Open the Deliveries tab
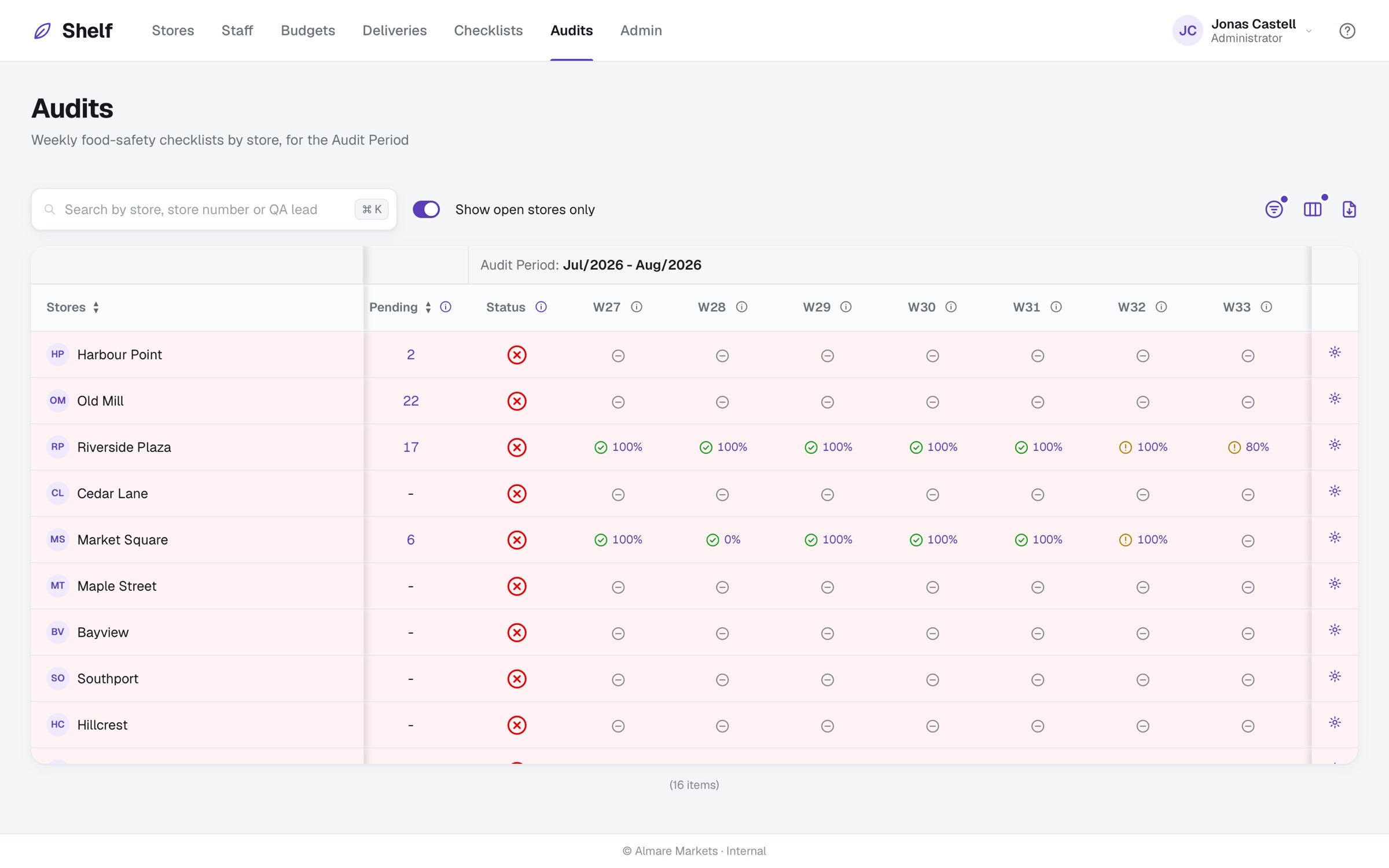 395,31
